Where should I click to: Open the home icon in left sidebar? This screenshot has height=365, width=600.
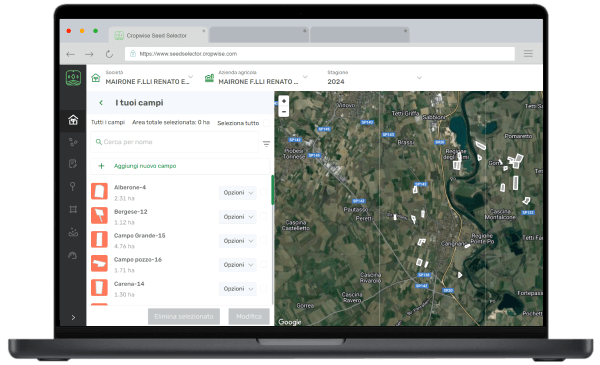73,120
